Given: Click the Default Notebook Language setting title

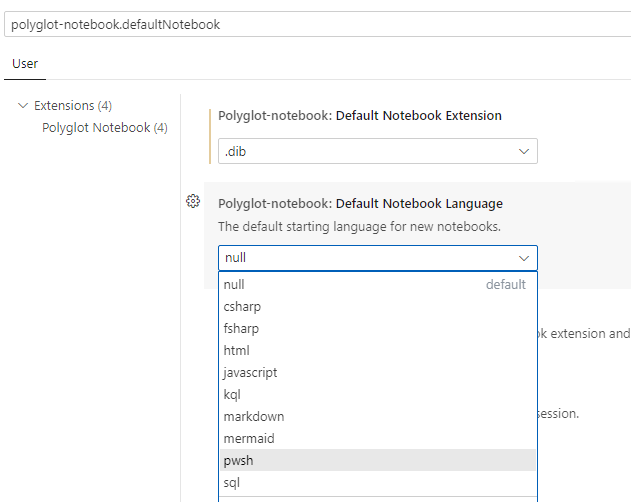Looking at the screenshot, I should pyautogui.click(x=360, y=203).
